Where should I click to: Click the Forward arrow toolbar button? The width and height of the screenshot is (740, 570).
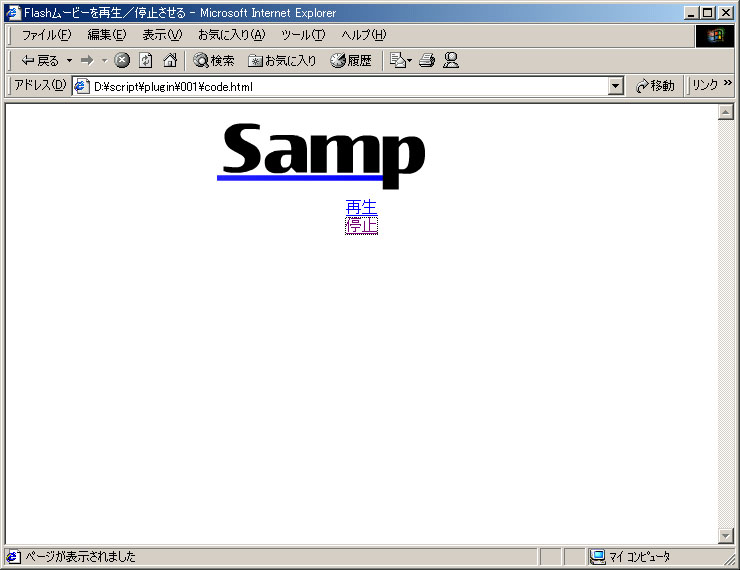coord(87,60)
